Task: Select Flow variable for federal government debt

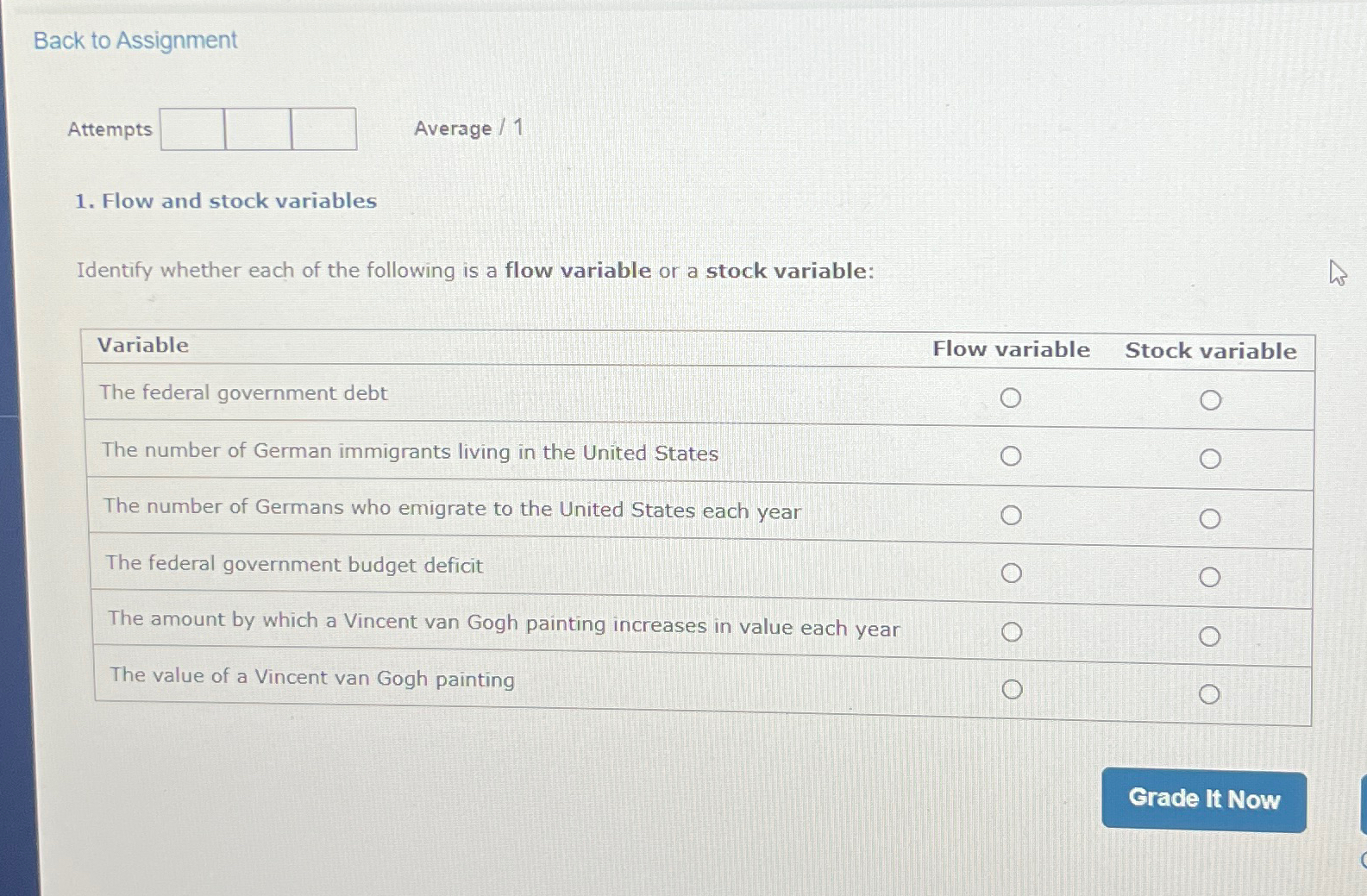Action: pyautogui.click(x=1012, y=398)
